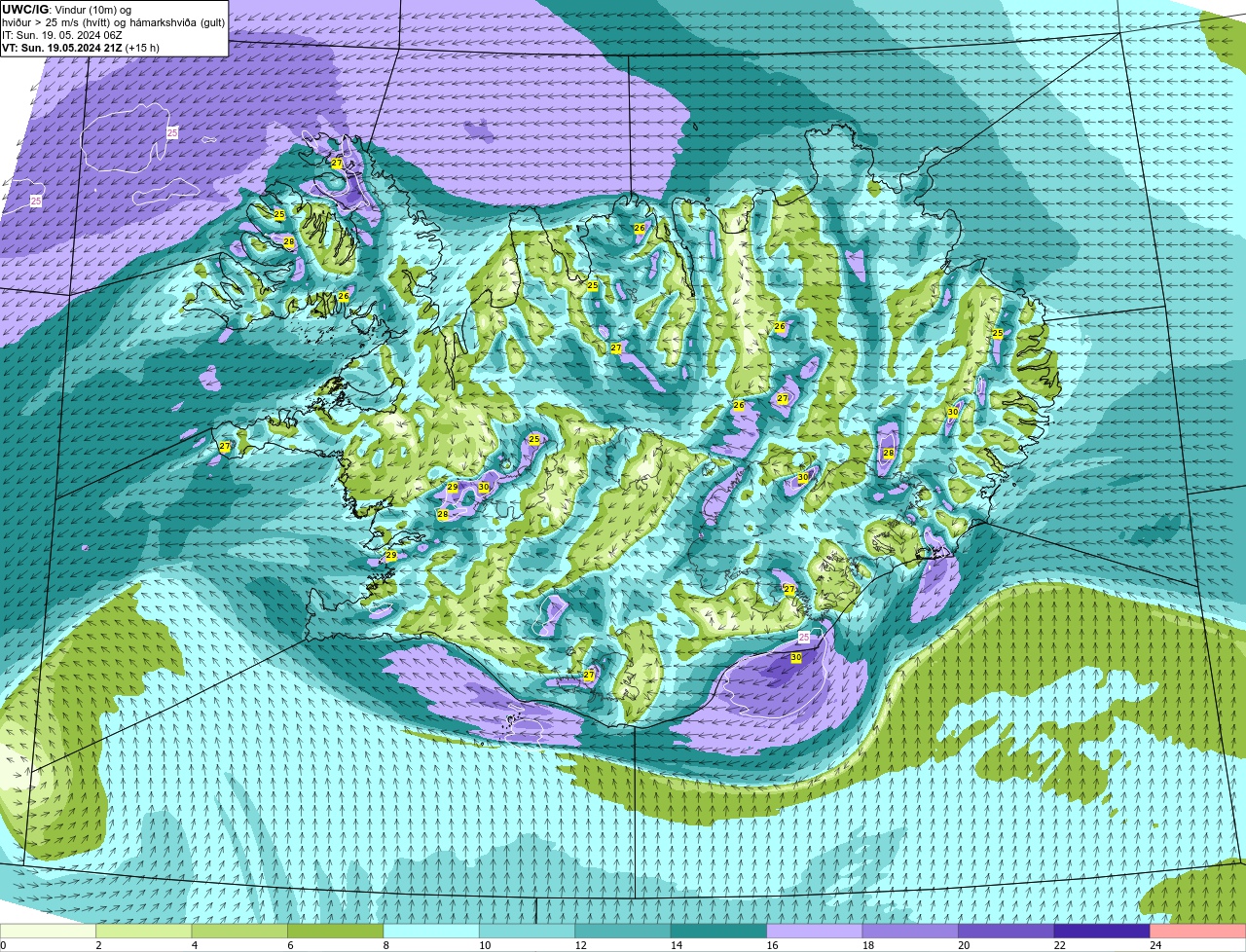This screenshot has height=952, width=1246.
Task: Click the legend tick label '8'
Action: 385,945
